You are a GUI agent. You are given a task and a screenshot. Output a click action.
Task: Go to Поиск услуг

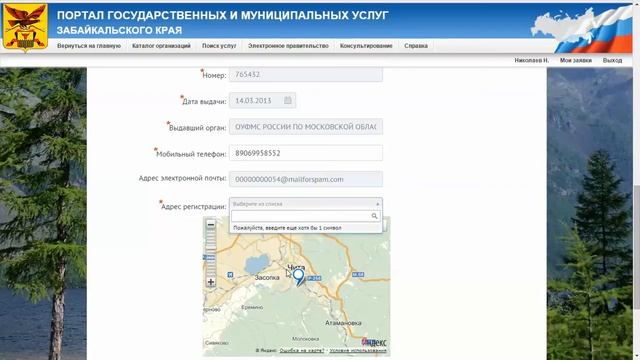(219, 46)
